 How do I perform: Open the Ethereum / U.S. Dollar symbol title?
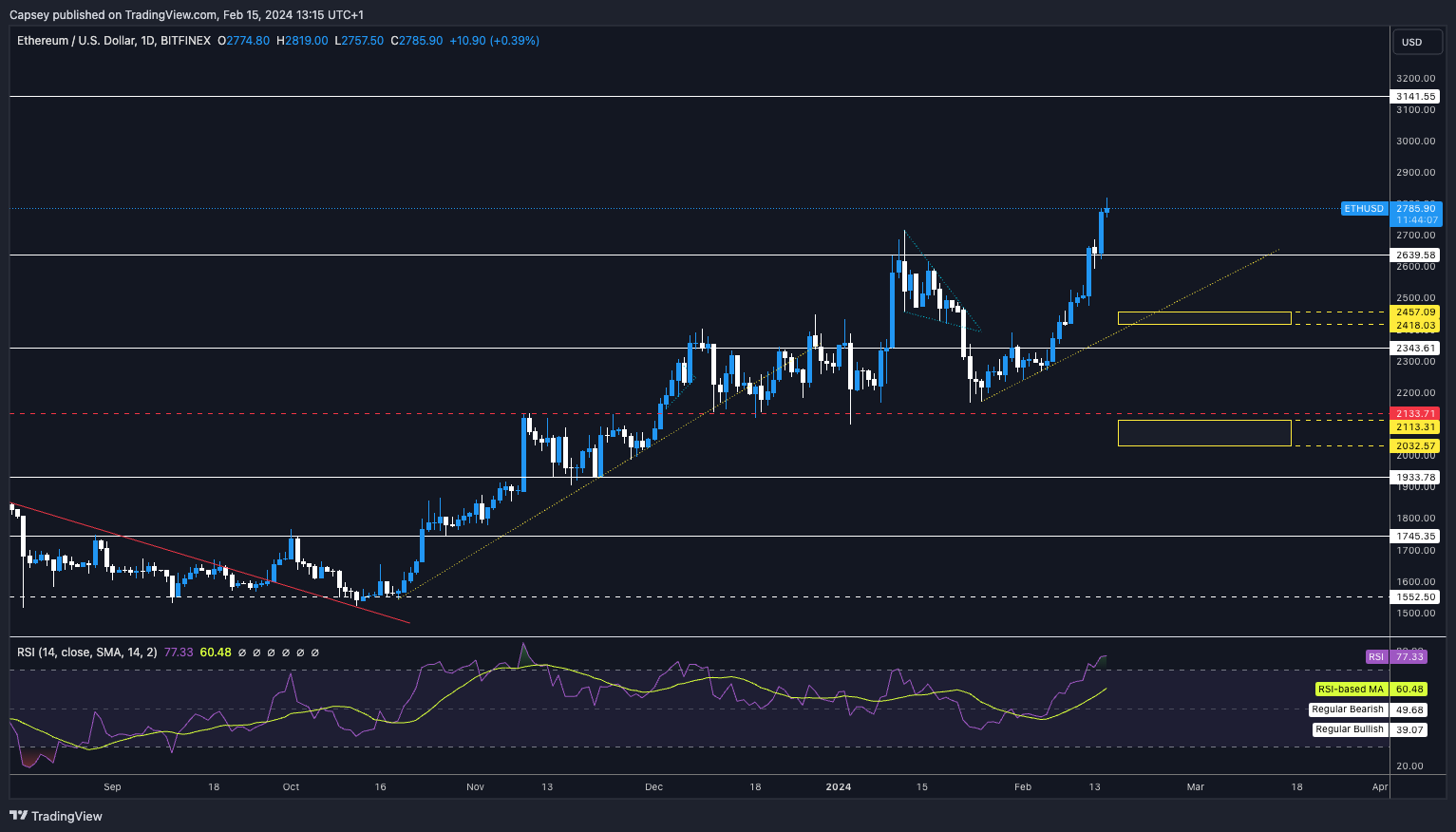coord(114,41)
